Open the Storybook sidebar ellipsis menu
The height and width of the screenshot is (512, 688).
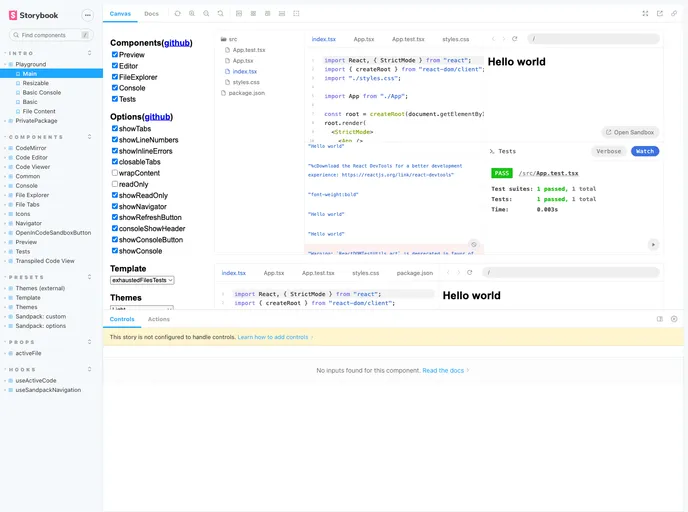click(88, 15)
